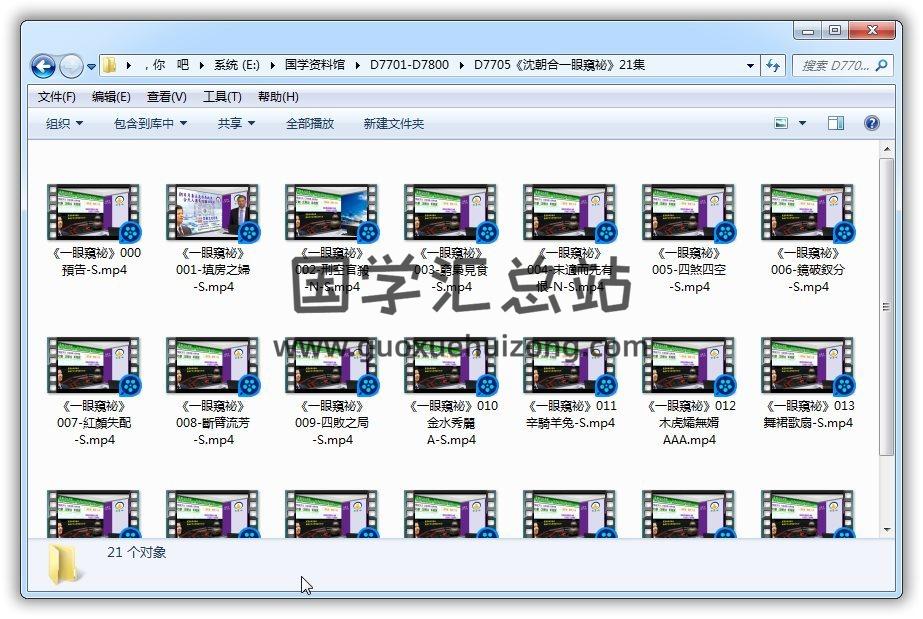
Task: Click the search magnifier icon
Action: click(881, 65)
